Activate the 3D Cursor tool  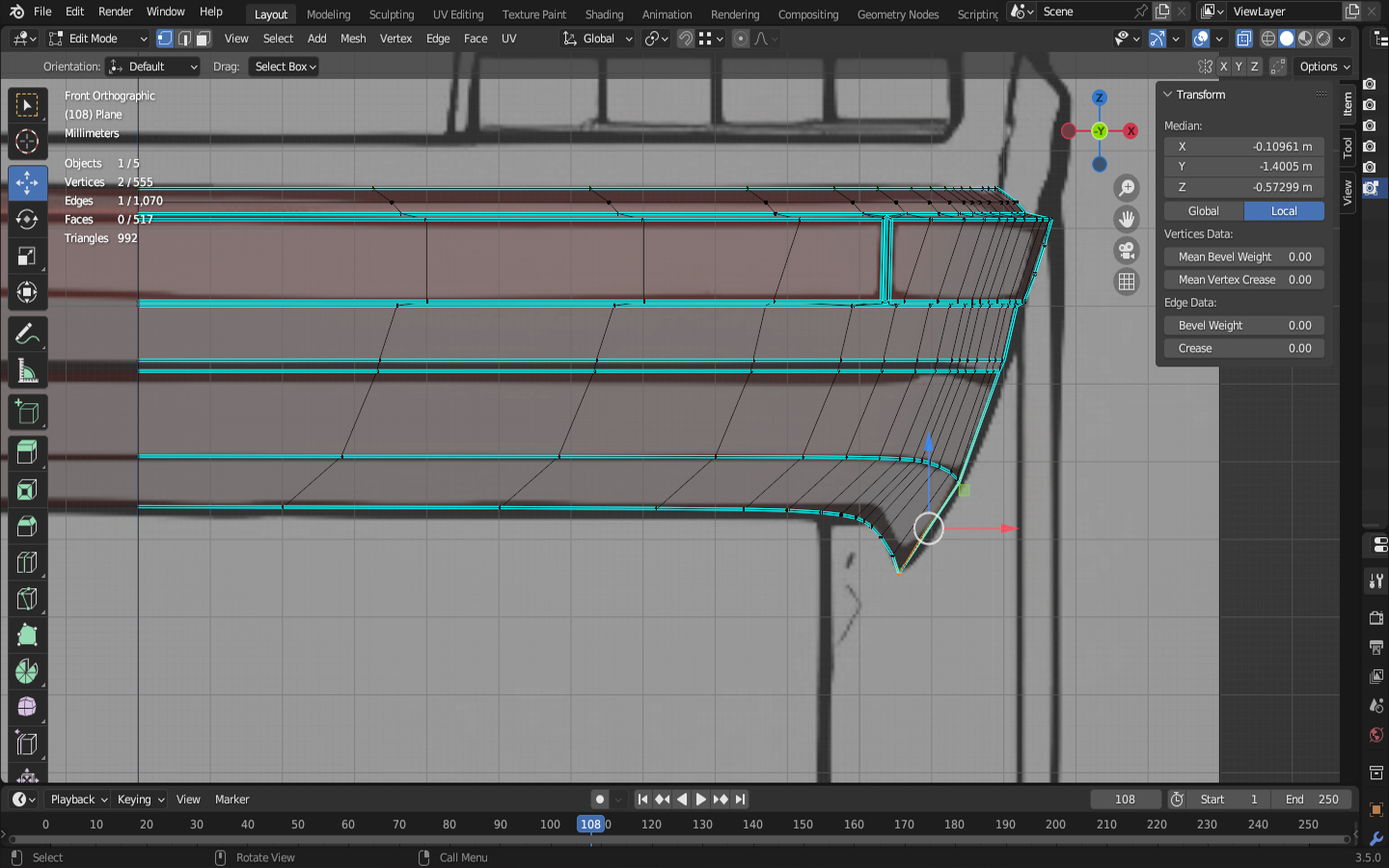click(27, 141)
